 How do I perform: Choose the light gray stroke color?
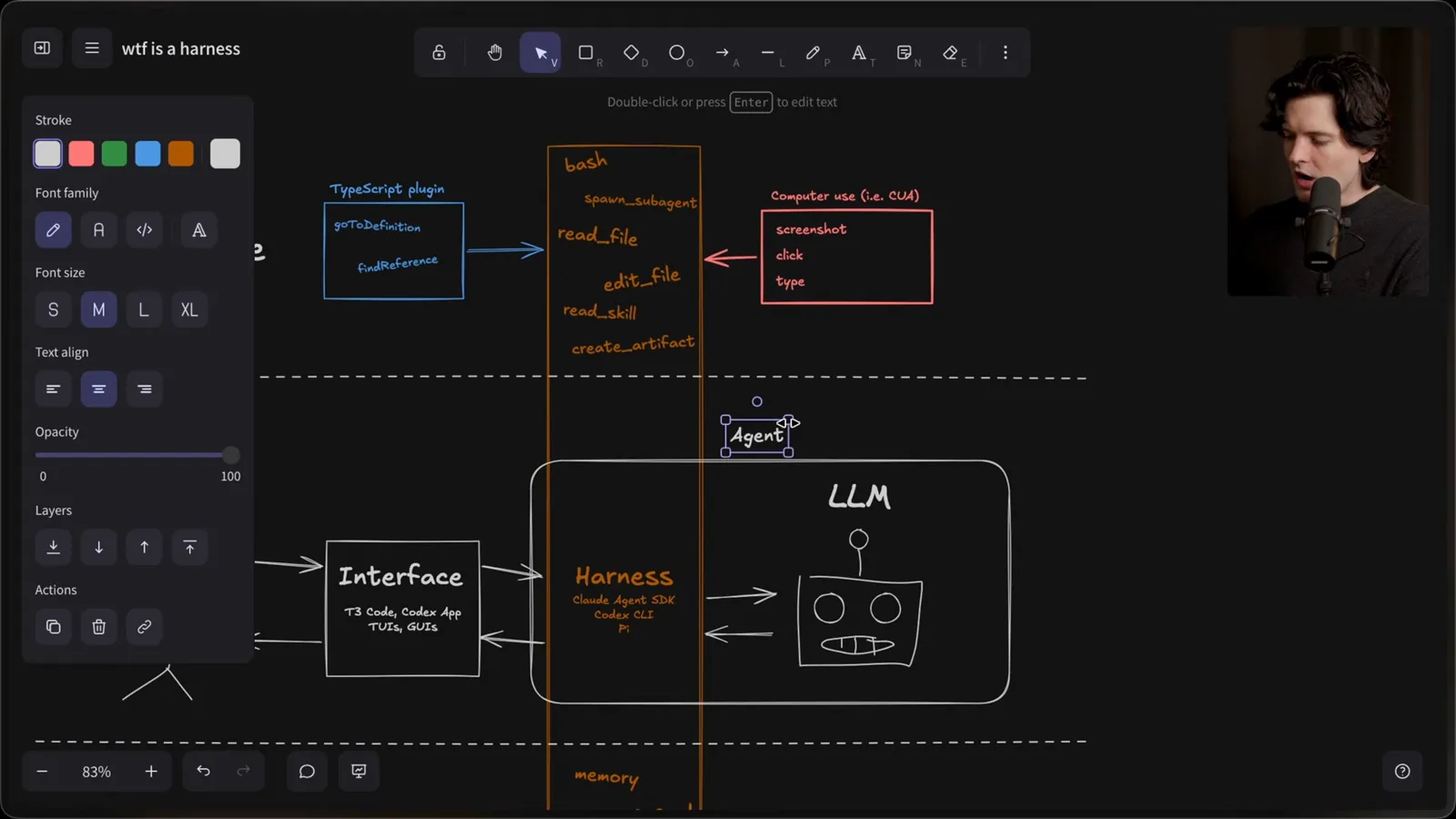click(x=48, y=154)
